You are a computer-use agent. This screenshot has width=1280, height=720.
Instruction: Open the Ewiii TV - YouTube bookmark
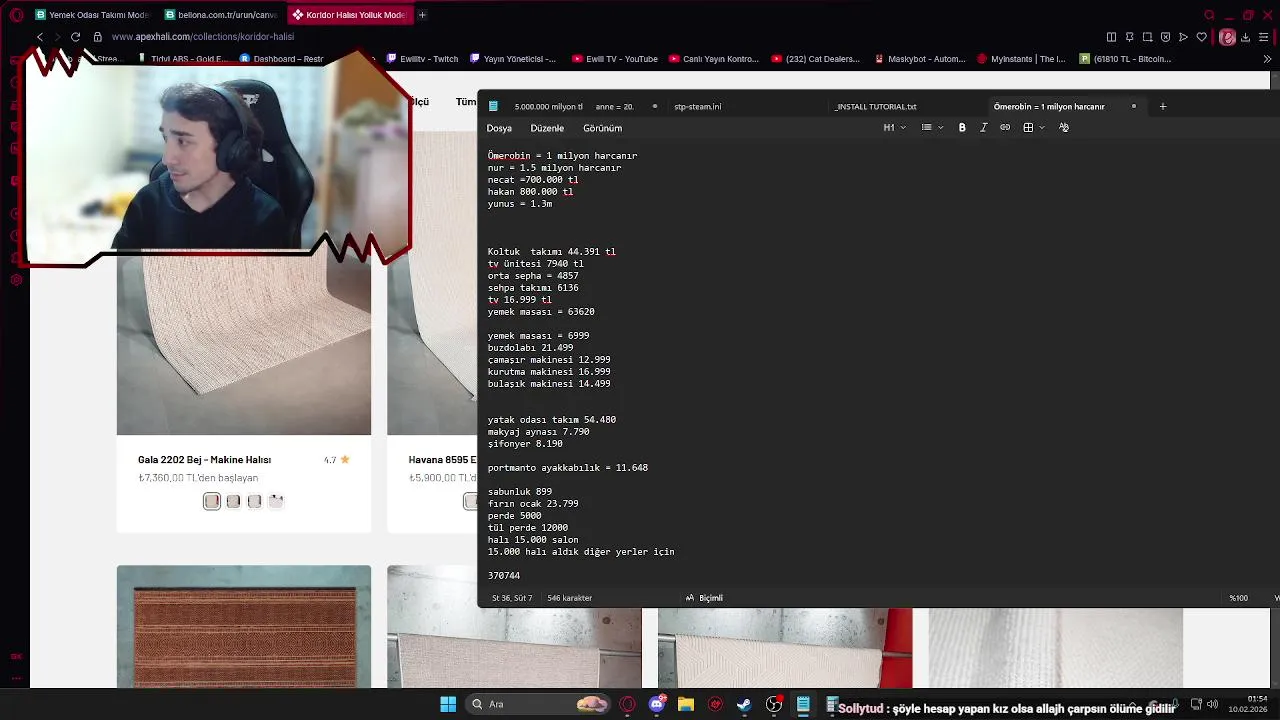coord(615,59)
